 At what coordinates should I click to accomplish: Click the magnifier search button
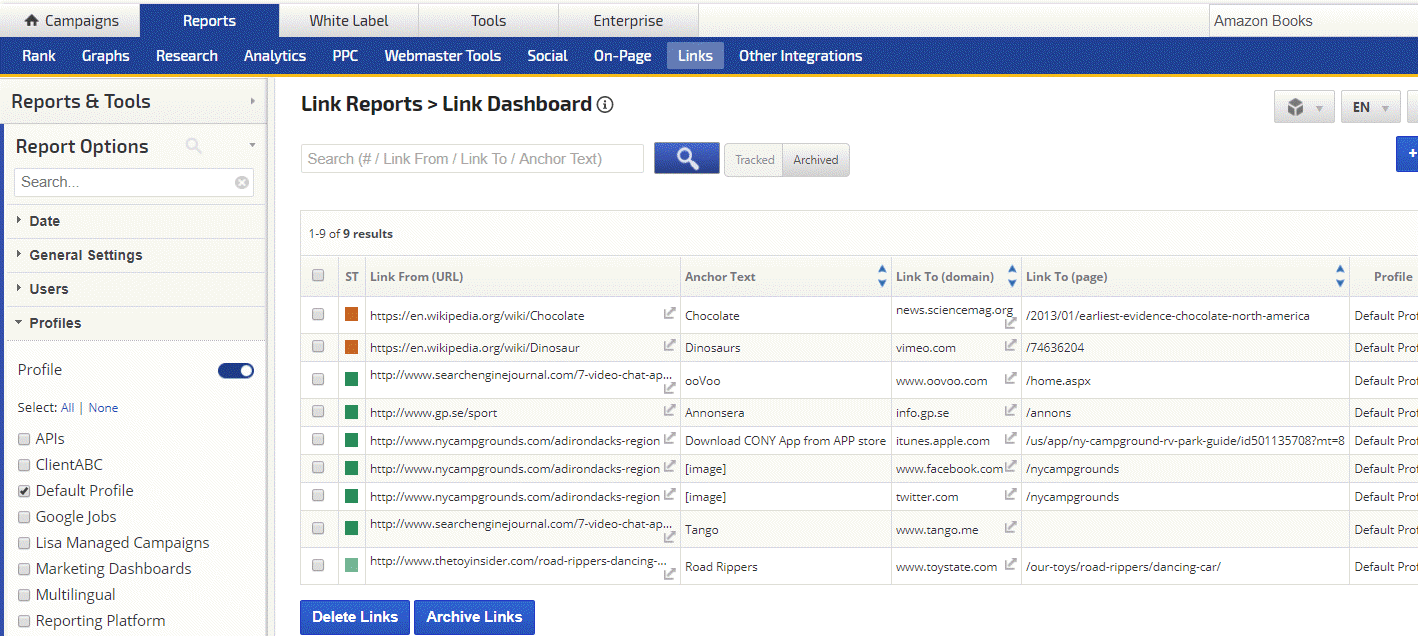(x=686, y=158)
